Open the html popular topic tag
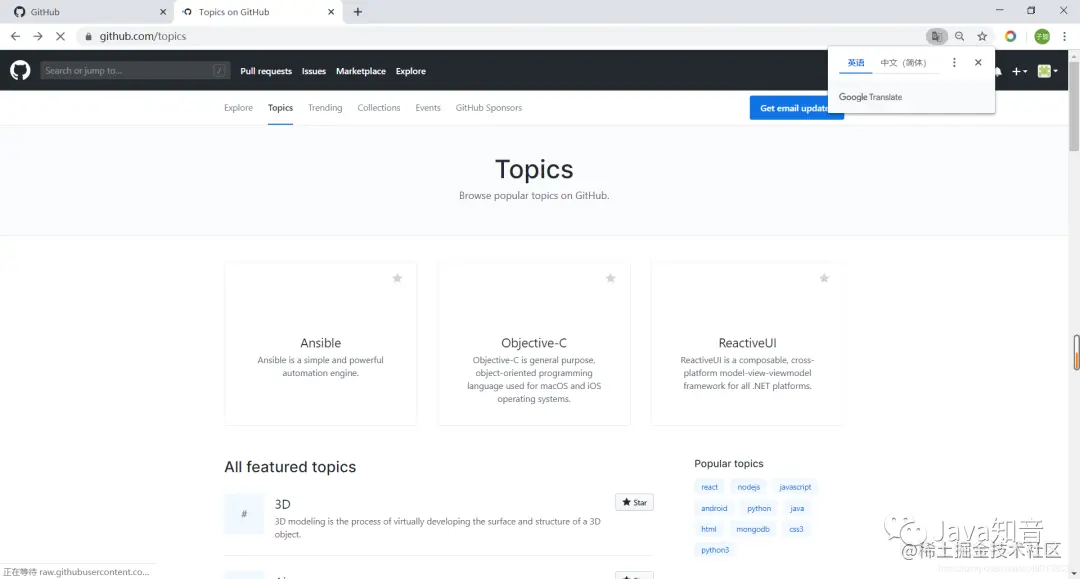1080x579 pixels. pyautogui.click(x=709, y=529)
